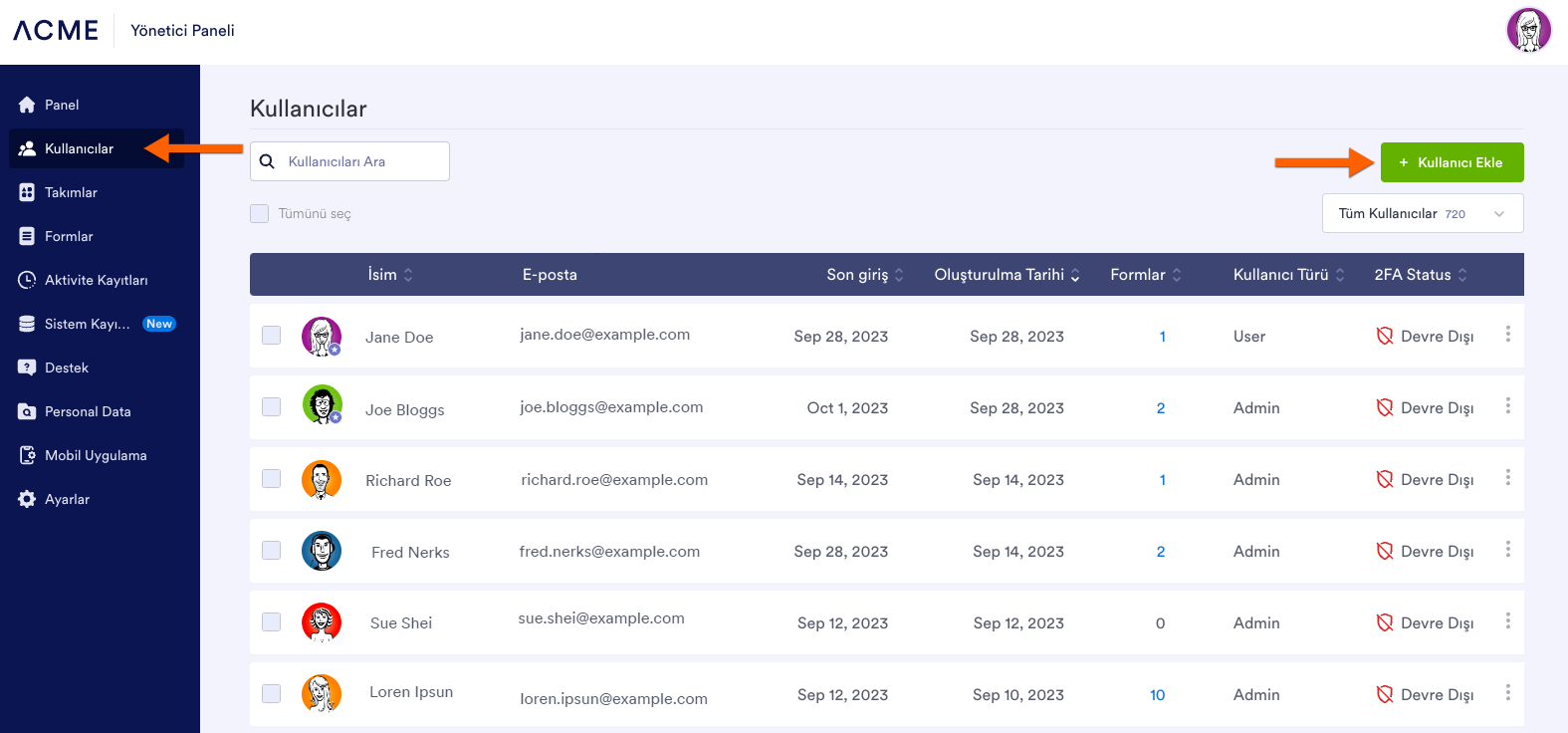Open the profile avatar in top right
Screen dimensions: 1568x733
pos(1528,30)
